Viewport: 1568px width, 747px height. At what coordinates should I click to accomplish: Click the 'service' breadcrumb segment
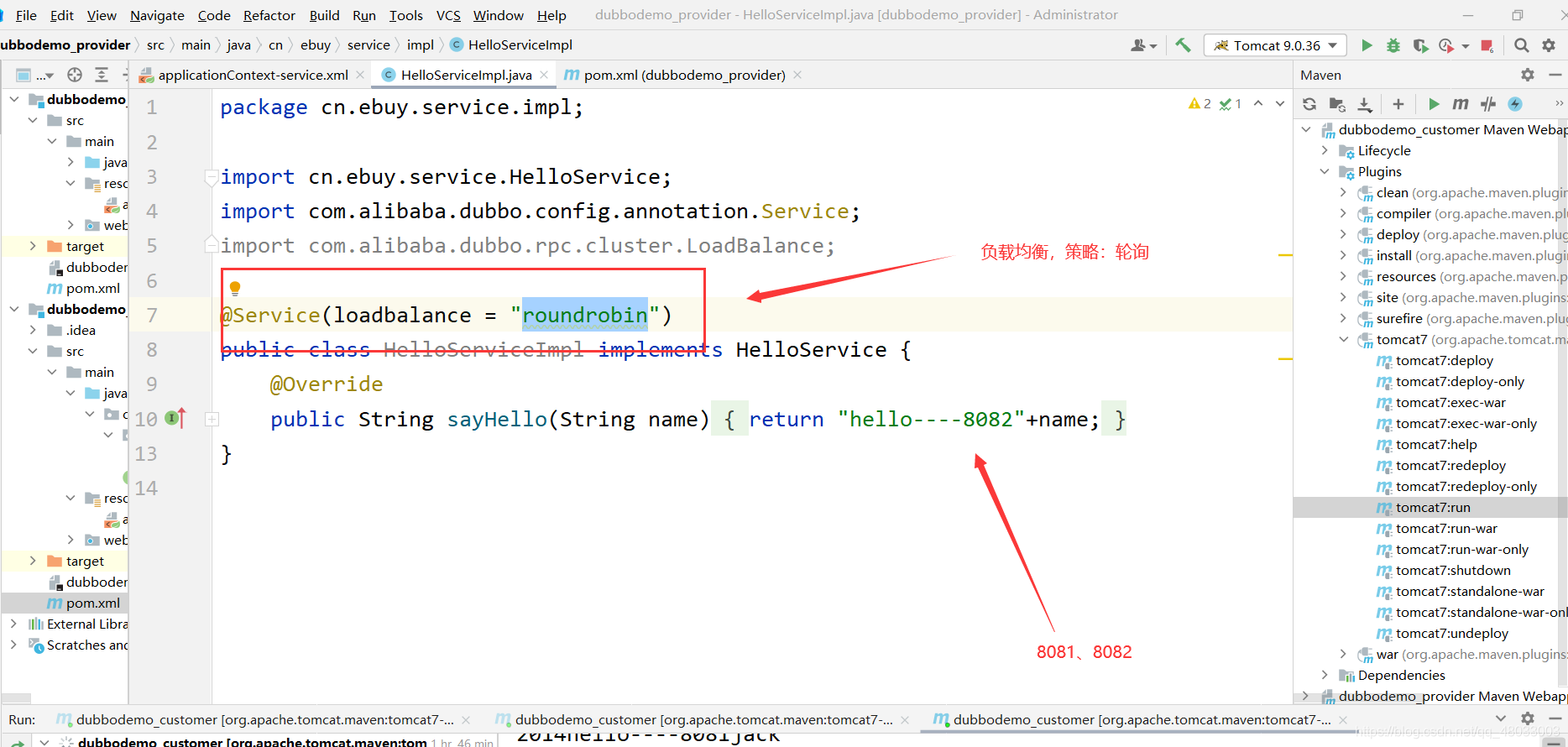[368, 45]
